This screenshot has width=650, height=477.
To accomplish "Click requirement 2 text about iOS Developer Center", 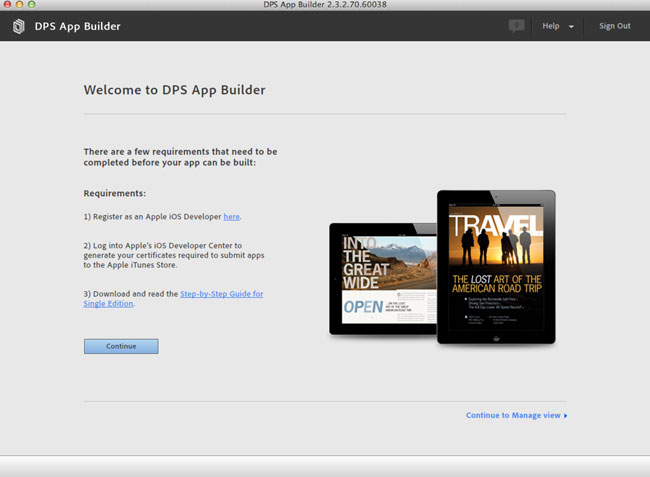I will [x=174, y=255].
